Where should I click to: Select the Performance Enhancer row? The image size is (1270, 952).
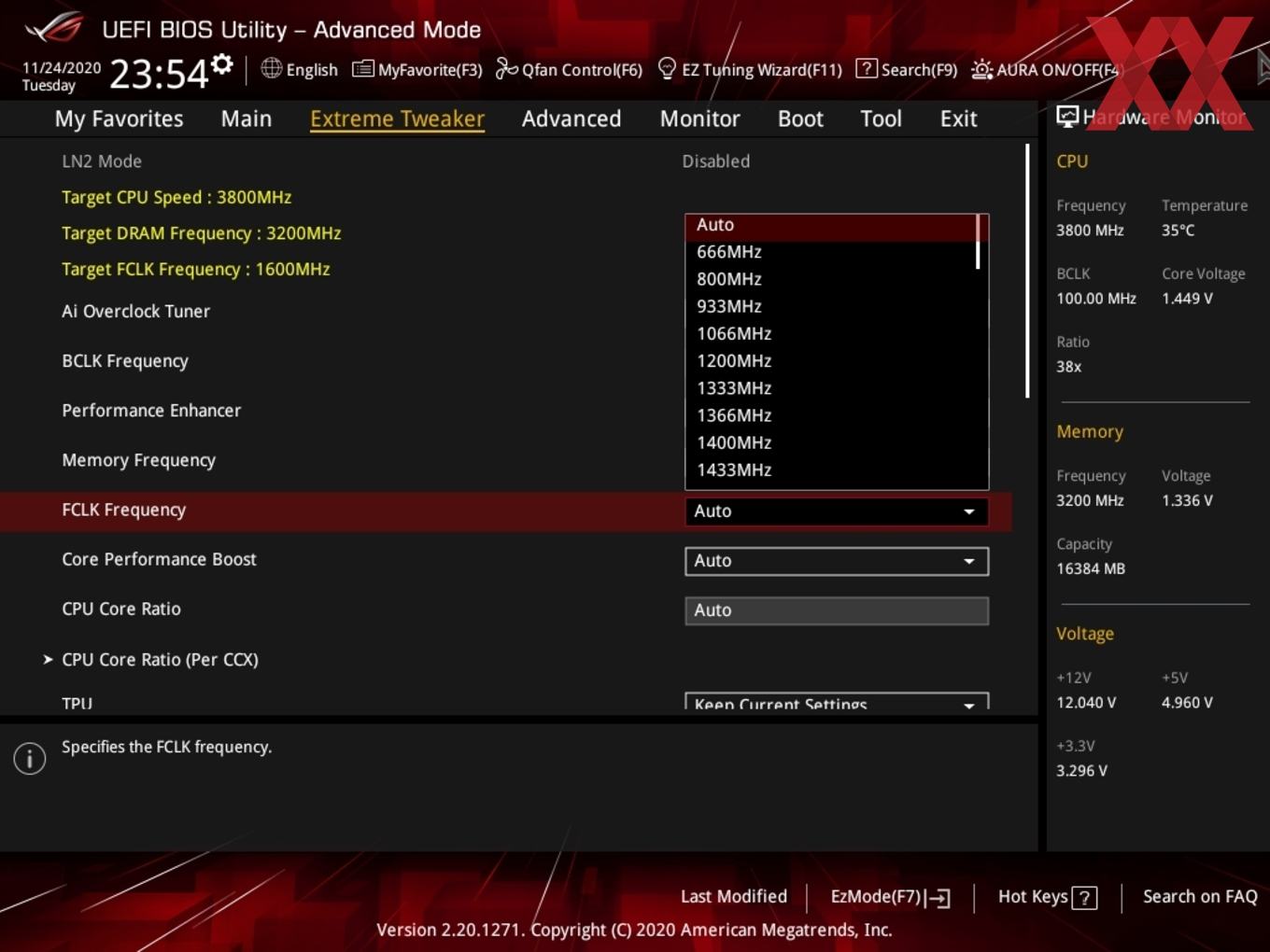[151, 411]
